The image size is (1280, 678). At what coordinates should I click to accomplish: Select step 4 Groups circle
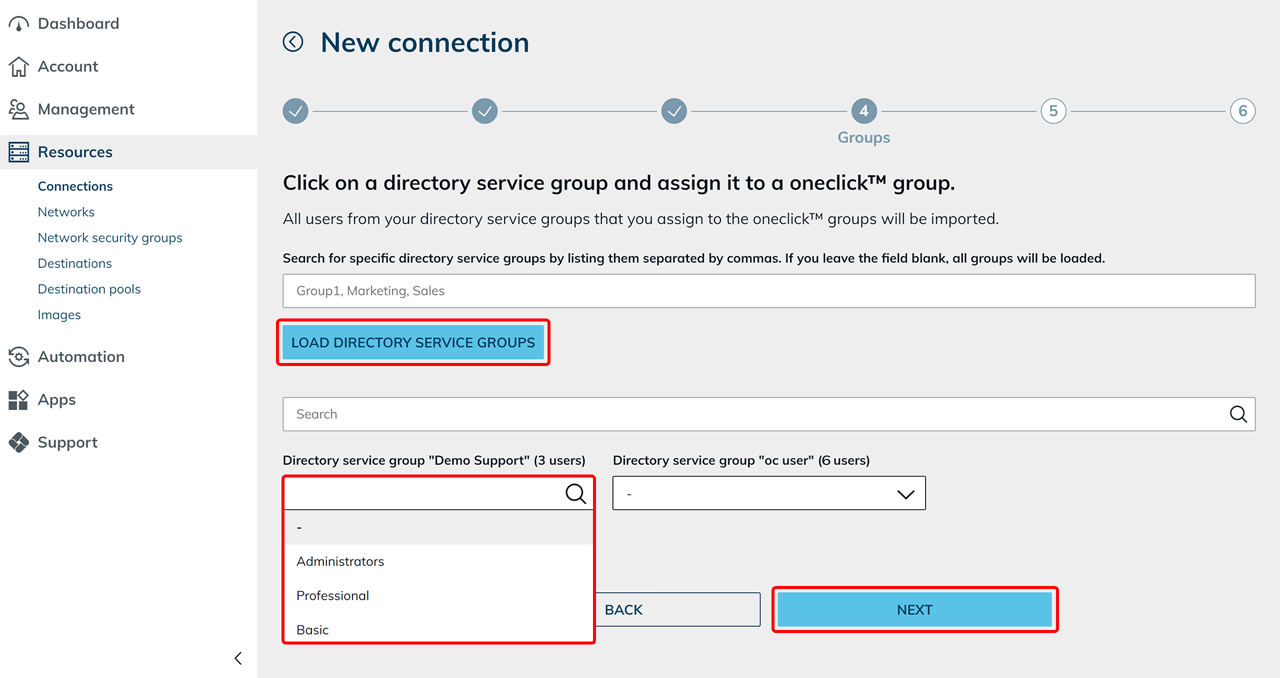[x=864, y=111]
